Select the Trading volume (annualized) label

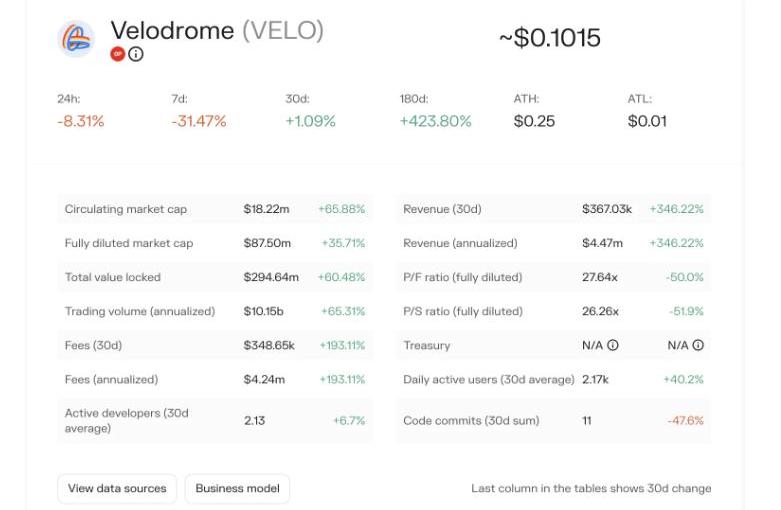point(140,311)
